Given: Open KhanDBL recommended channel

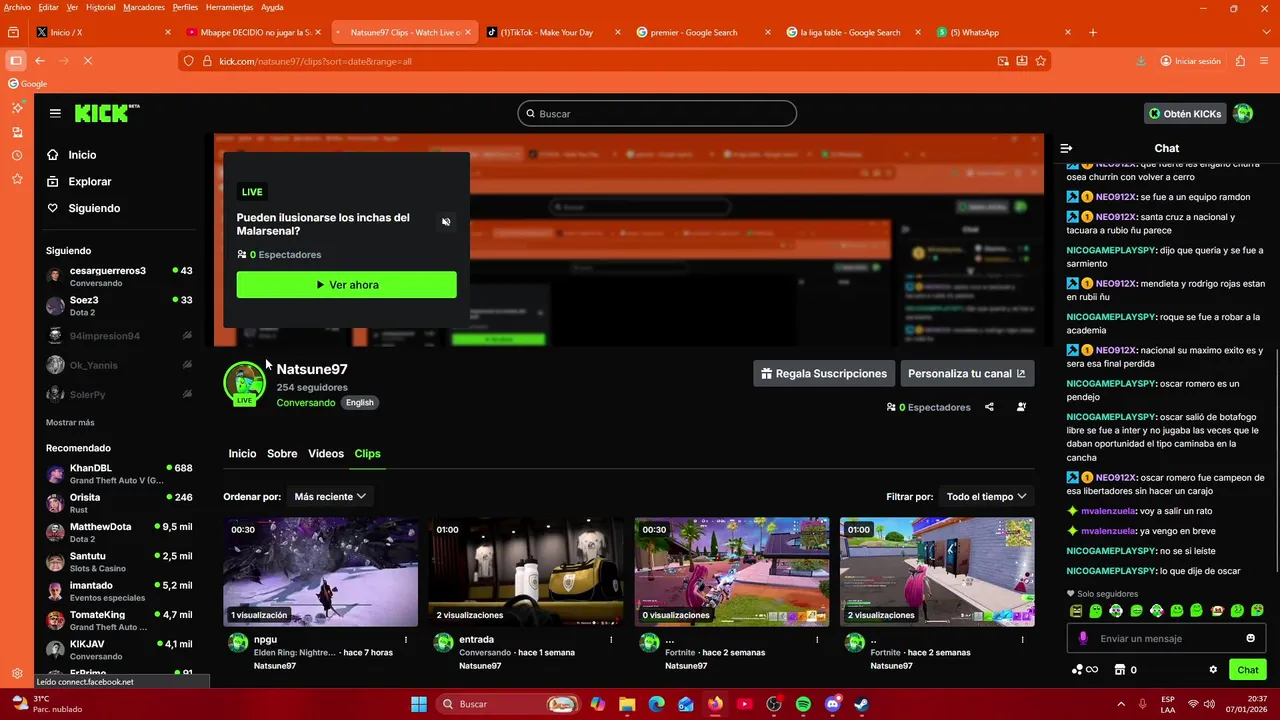Looking at the screenshot, I should 120,474.
